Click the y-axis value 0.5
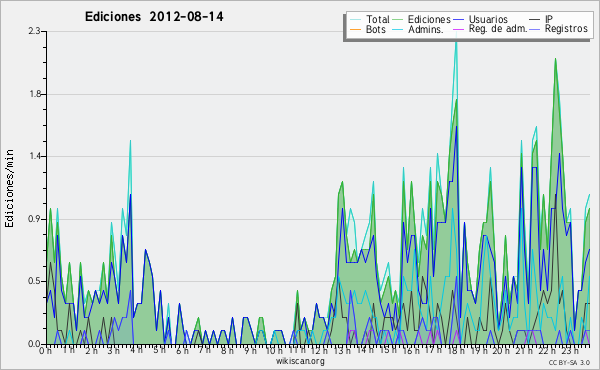 pos(34,282)
